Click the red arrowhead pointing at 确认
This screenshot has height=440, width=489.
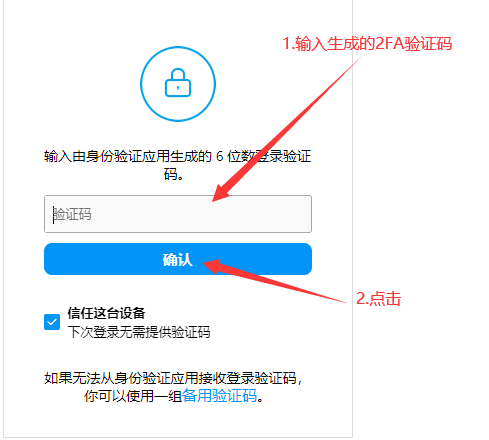pos(211,266)
